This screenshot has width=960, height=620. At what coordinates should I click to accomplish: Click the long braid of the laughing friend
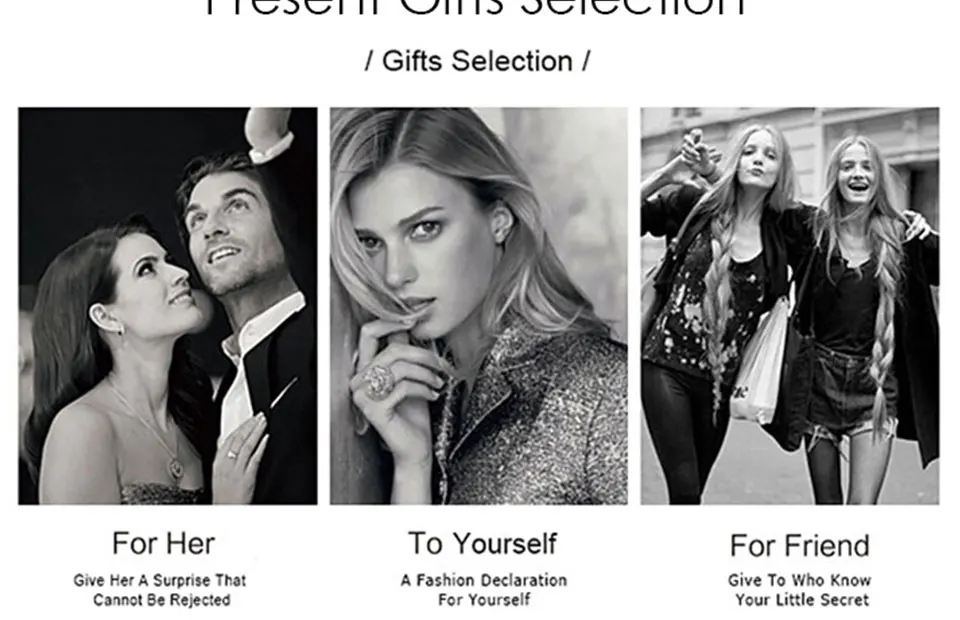point(885,343)
